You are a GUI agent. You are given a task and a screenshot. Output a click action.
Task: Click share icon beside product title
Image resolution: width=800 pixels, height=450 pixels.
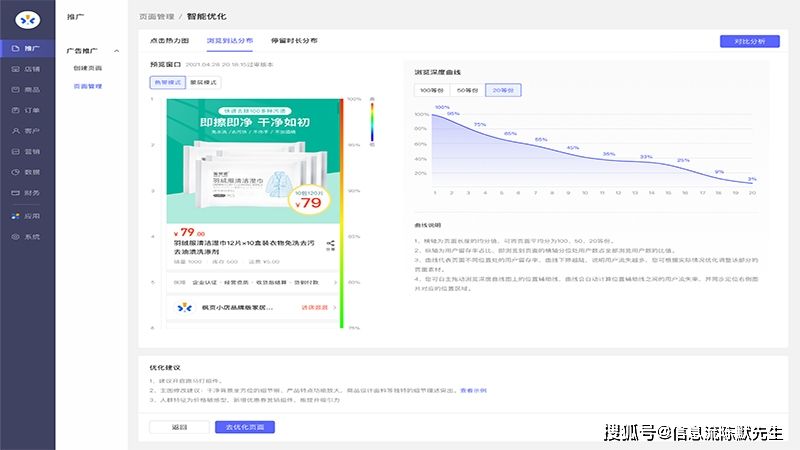pos(331,244)
